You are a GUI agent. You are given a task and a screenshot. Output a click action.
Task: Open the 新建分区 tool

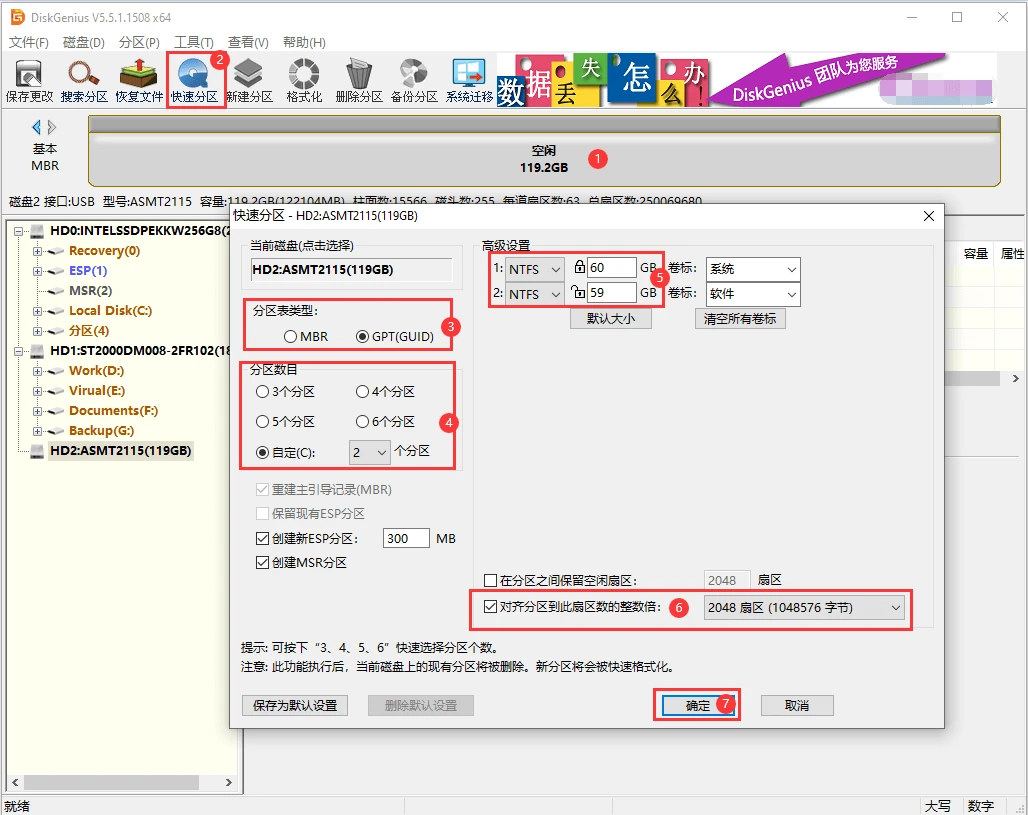[250, 78]
